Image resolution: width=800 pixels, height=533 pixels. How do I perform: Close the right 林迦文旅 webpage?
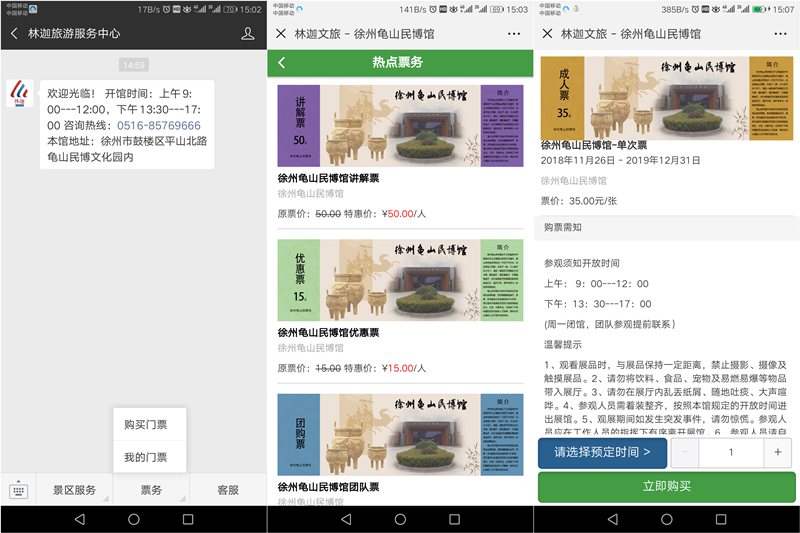click(547, 34)
